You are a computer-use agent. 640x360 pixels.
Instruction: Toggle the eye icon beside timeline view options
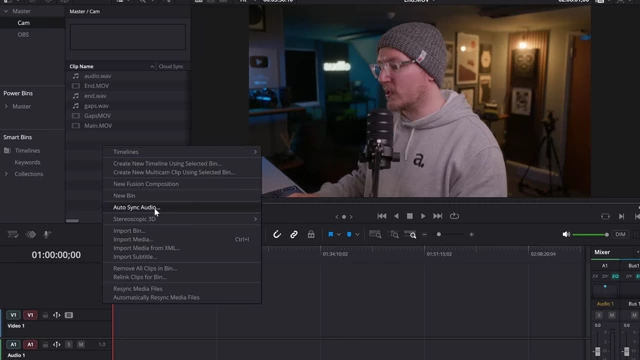click(x=31, y=234)
